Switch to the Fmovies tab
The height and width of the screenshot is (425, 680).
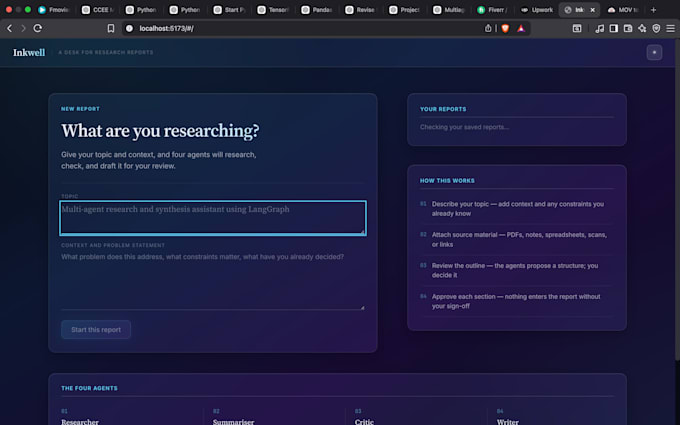pos(53,10)
